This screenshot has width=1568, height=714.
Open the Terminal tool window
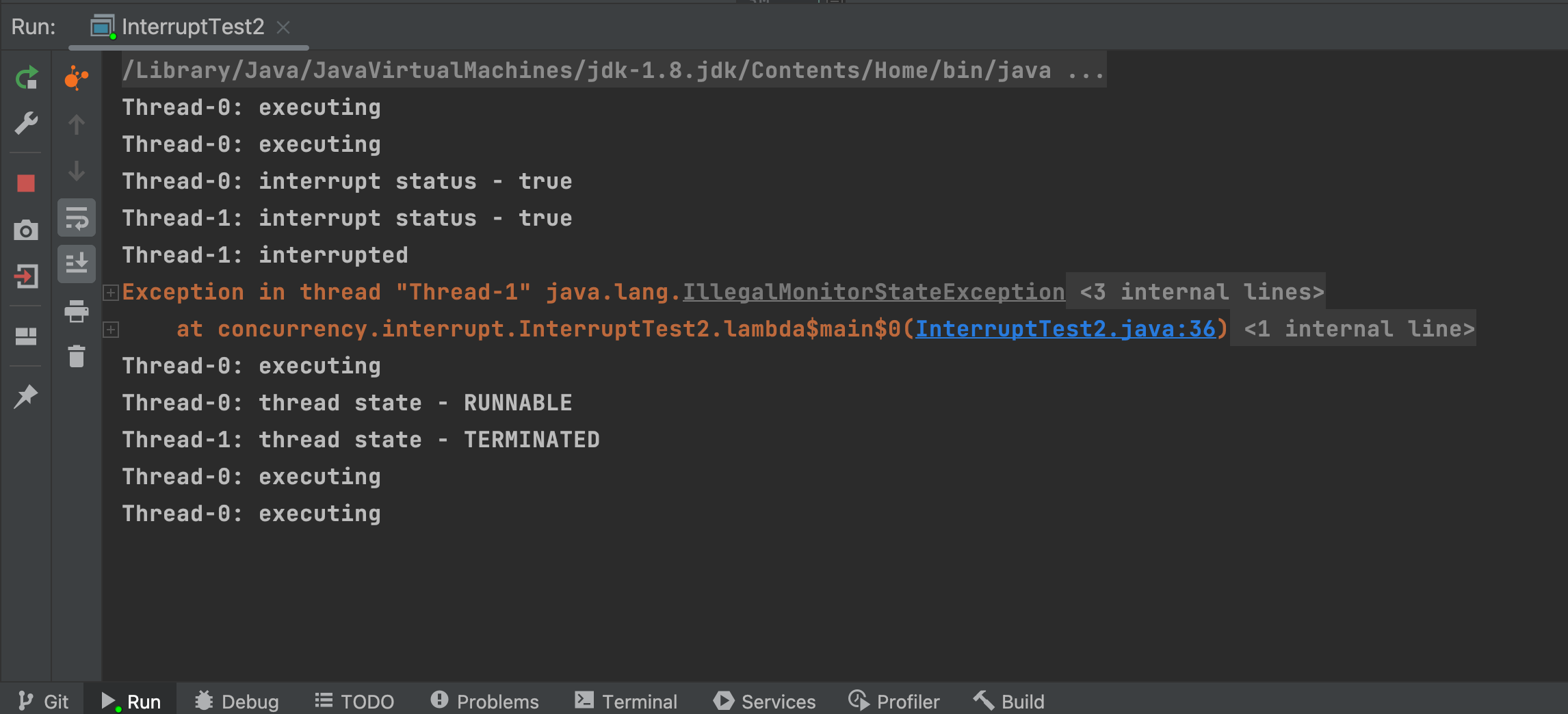pyautogui.click(x=626, y=701)
